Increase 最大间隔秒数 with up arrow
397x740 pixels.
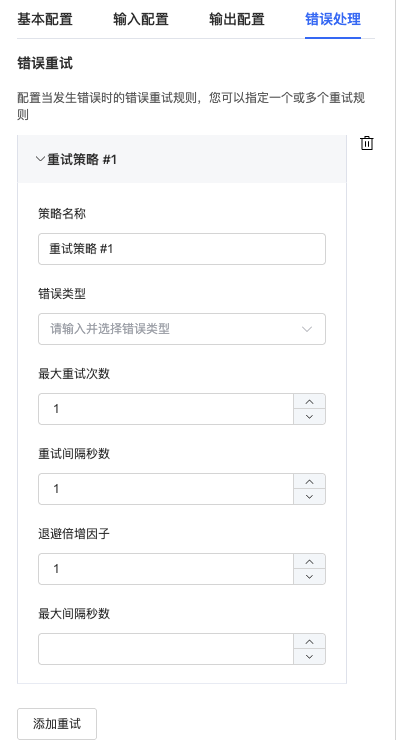[x=310, y=641]
